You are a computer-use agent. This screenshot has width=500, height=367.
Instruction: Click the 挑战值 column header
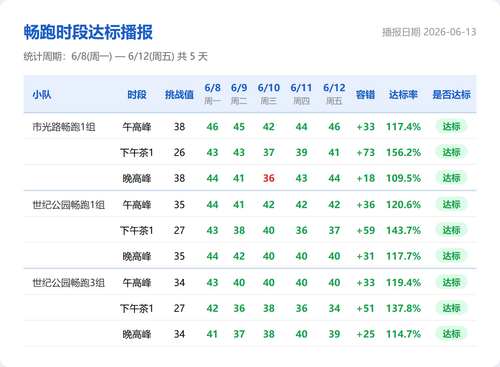coord(179,95)
